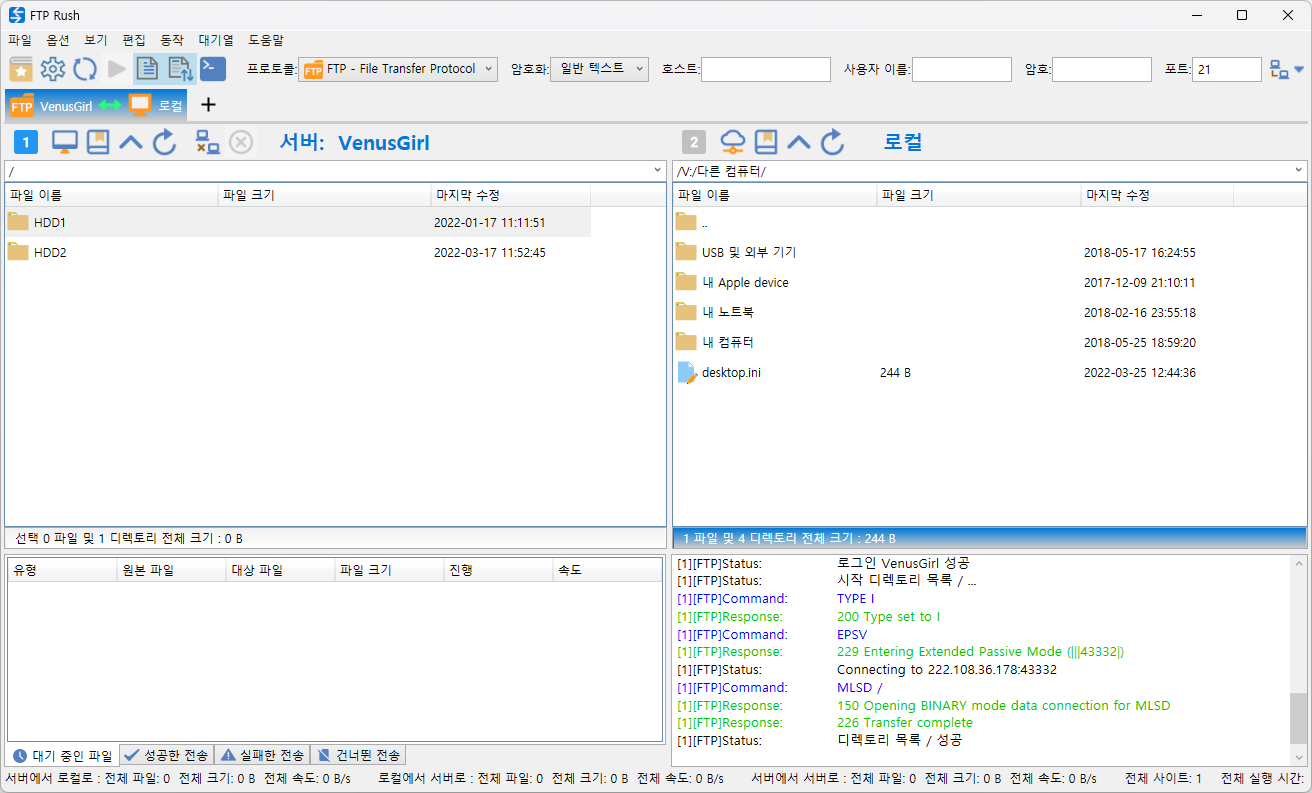Sort server list by 파일 이름 column
The image size is (1312, 793).
111,195
